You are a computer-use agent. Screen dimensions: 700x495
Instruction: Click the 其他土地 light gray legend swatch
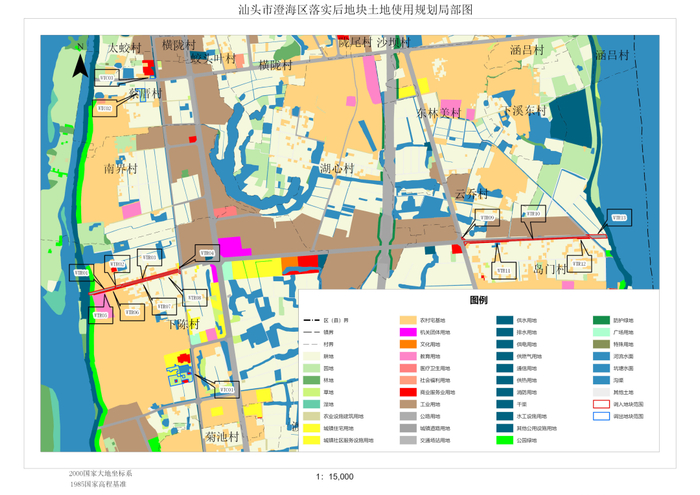pos(601,392)
